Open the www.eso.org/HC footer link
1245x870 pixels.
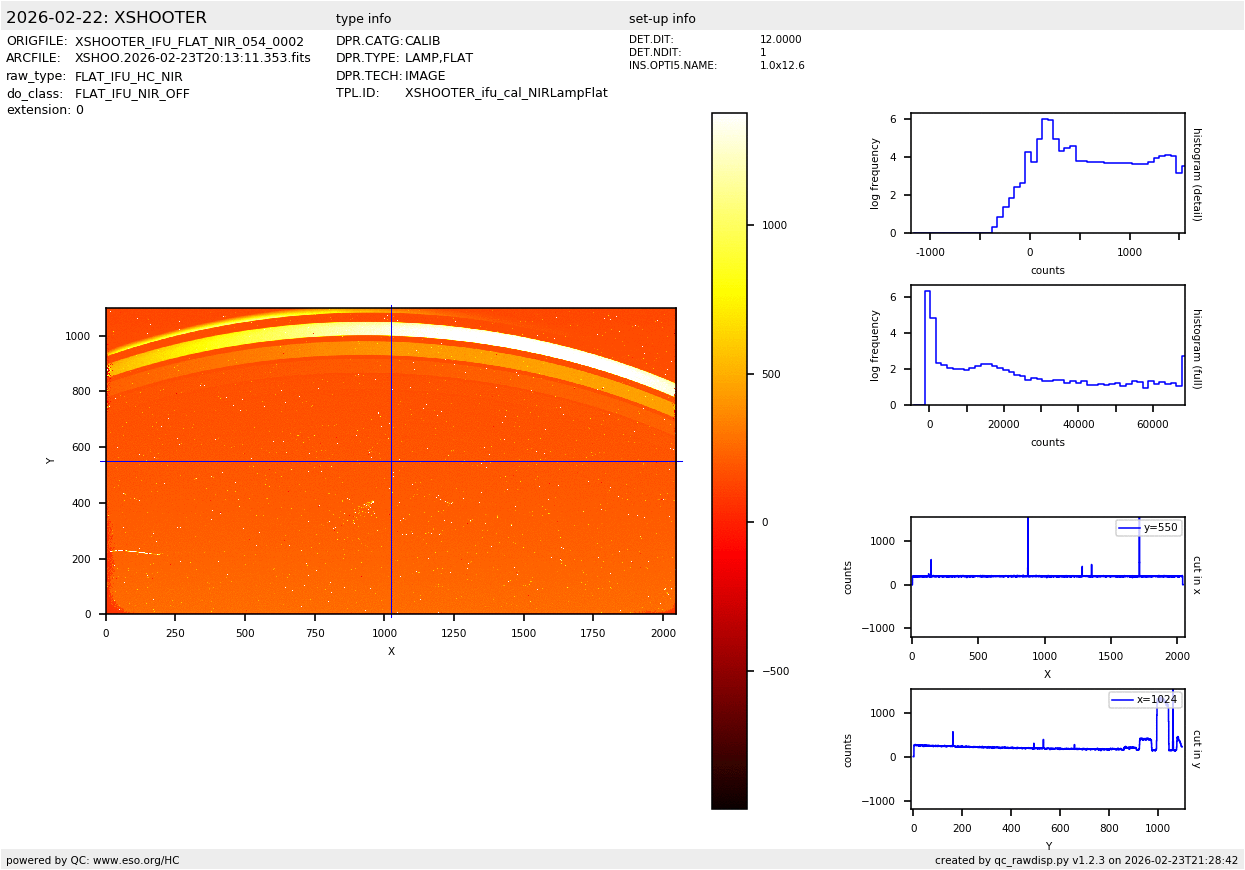point(135,860)
